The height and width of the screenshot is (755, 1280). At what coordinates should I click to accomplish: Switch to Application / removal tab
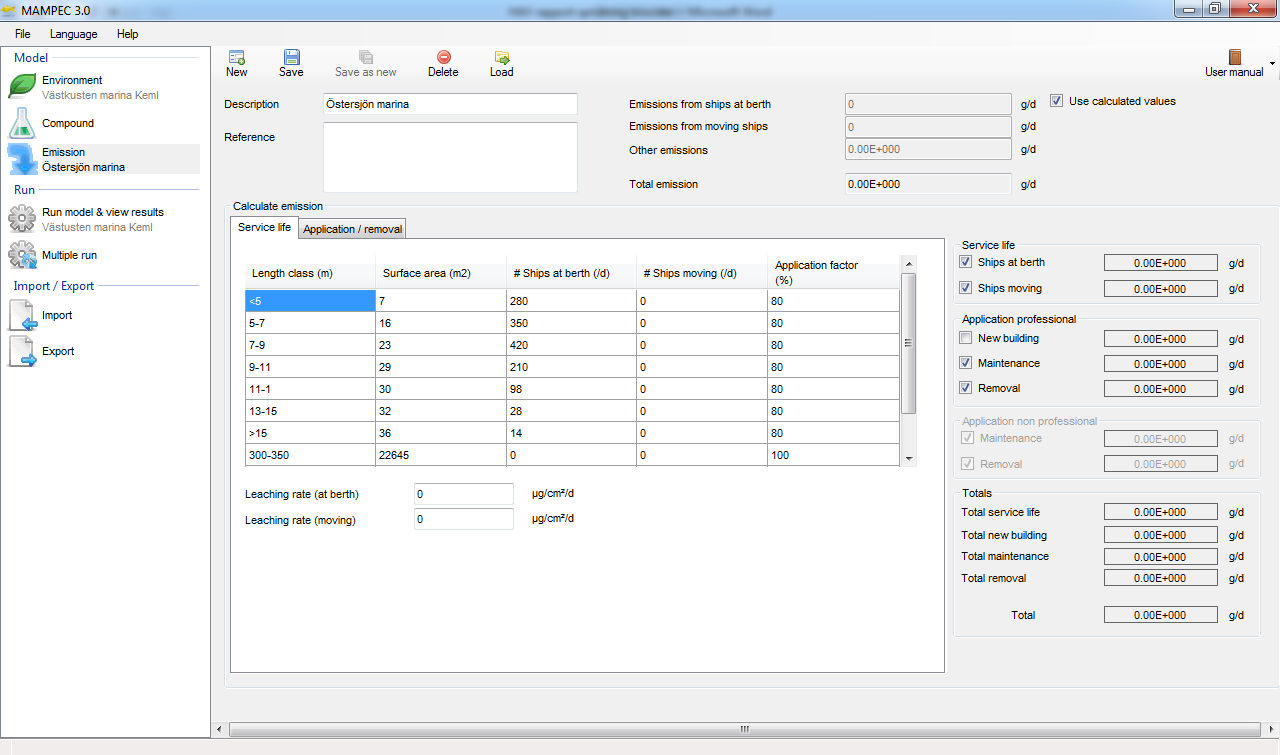pos(352,229)
